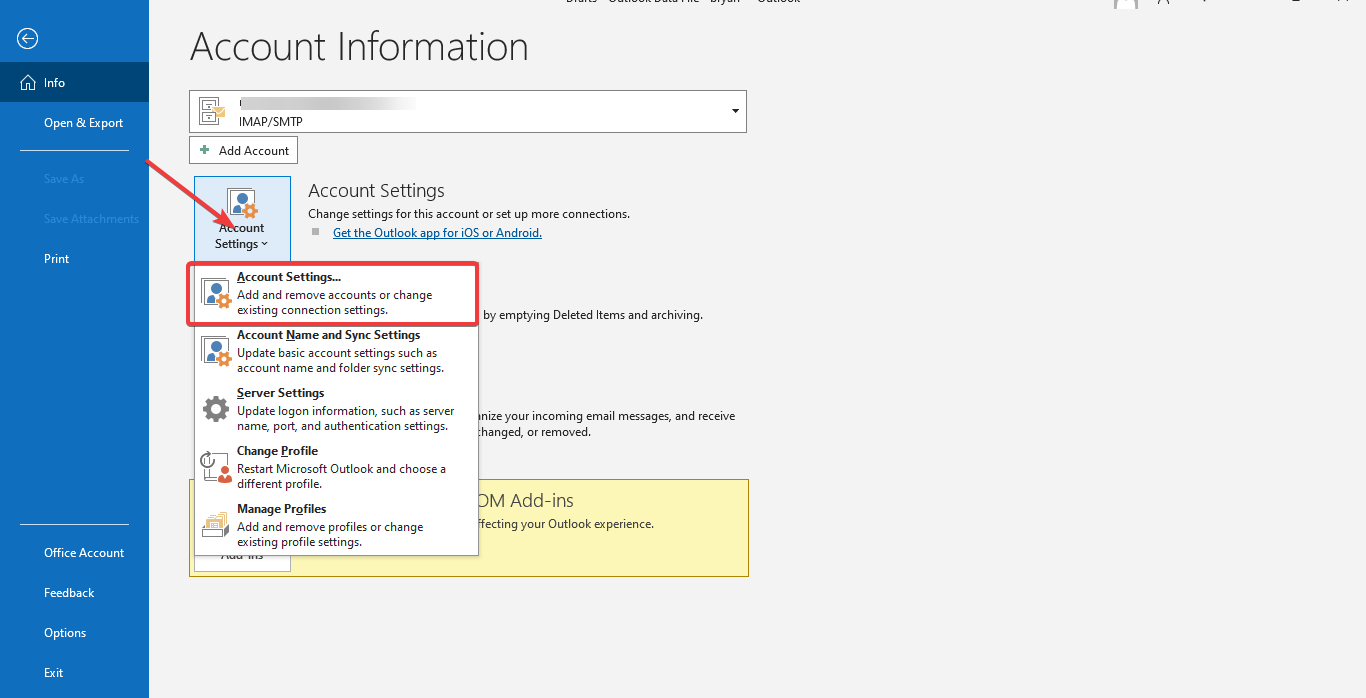Click the email account icon in the account selector
Image resolution: width=1366 pixels, height=698 pixels.
[x=211, y=111]
